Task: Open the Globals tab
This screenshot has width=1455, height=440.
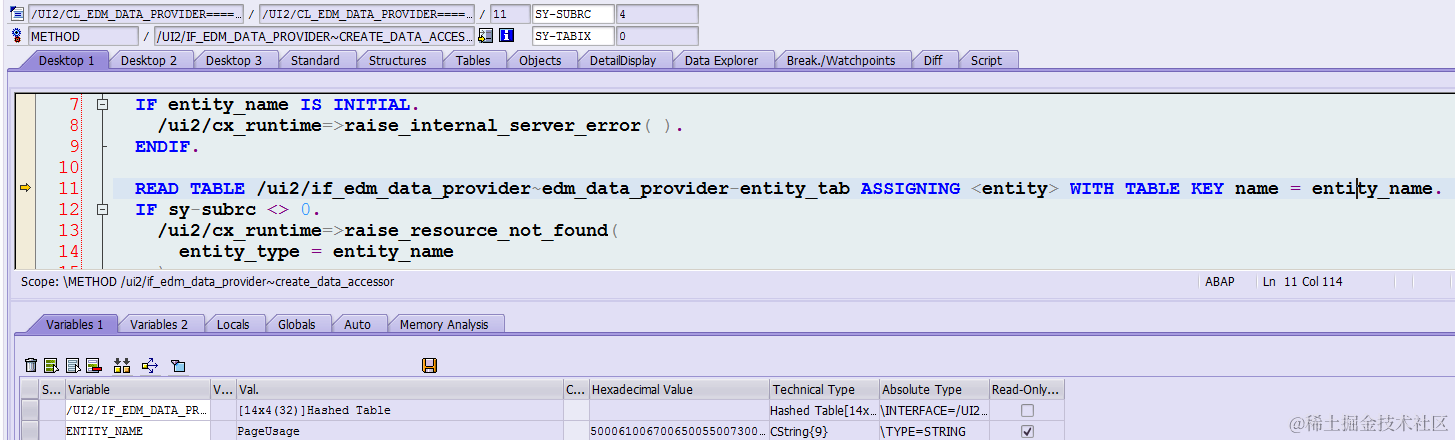Action: pyautogui.click(x=296, y=324)
